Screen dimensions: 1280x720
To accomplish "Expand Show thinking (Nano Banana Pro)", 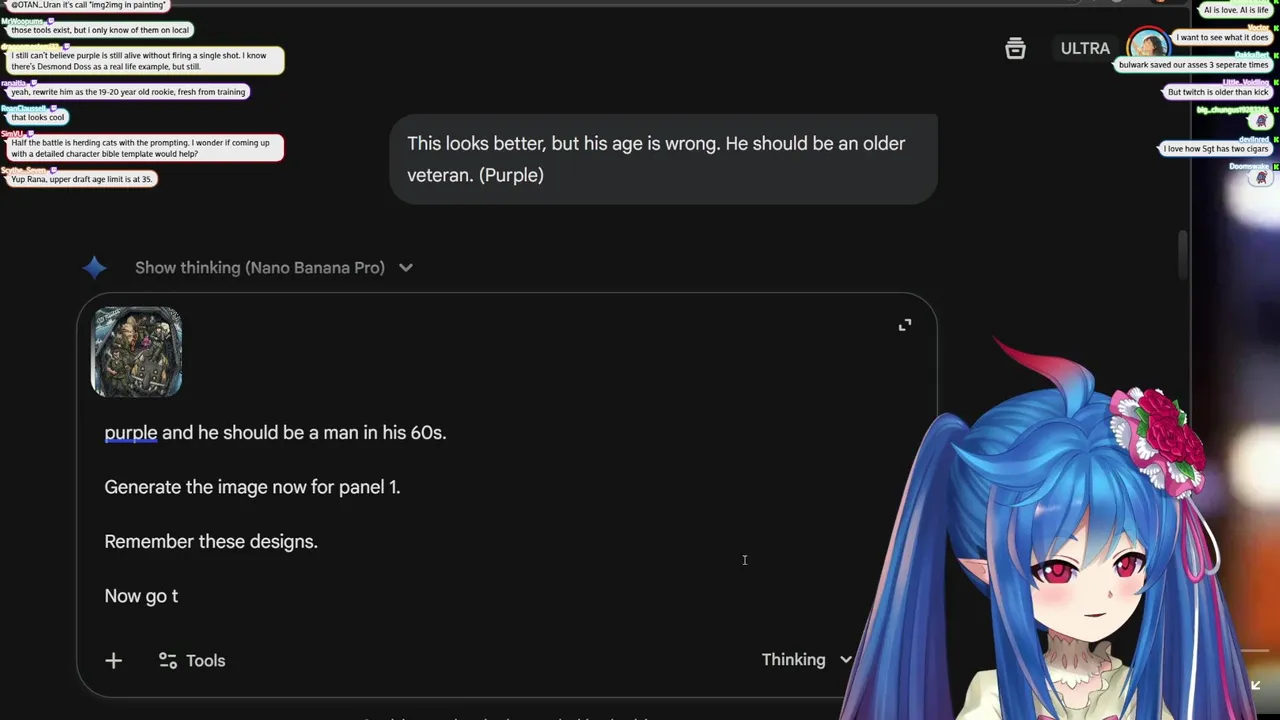I will (x=260, y=267).
